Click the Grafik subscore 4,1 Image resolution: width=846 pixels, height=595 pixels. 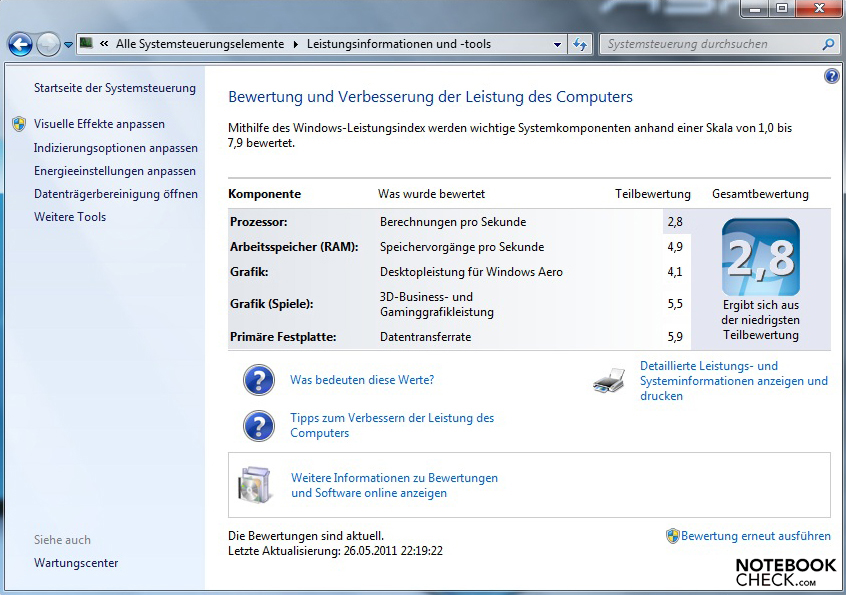(675, 272)
